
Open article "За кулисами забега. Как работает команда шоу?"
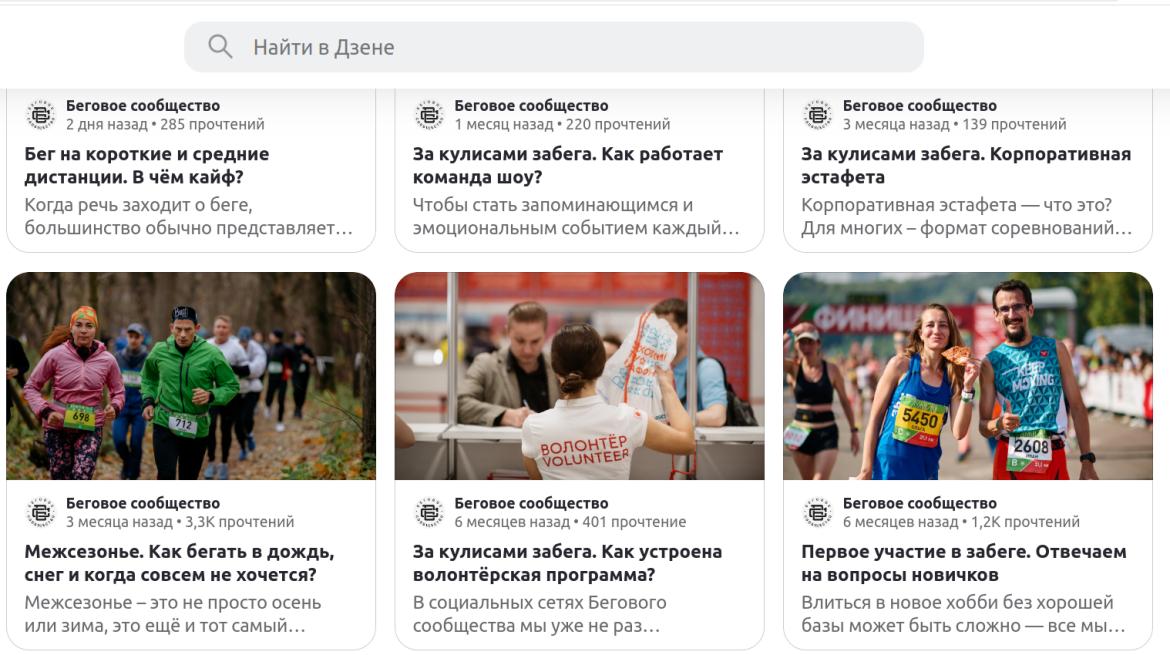coord(568,166)
